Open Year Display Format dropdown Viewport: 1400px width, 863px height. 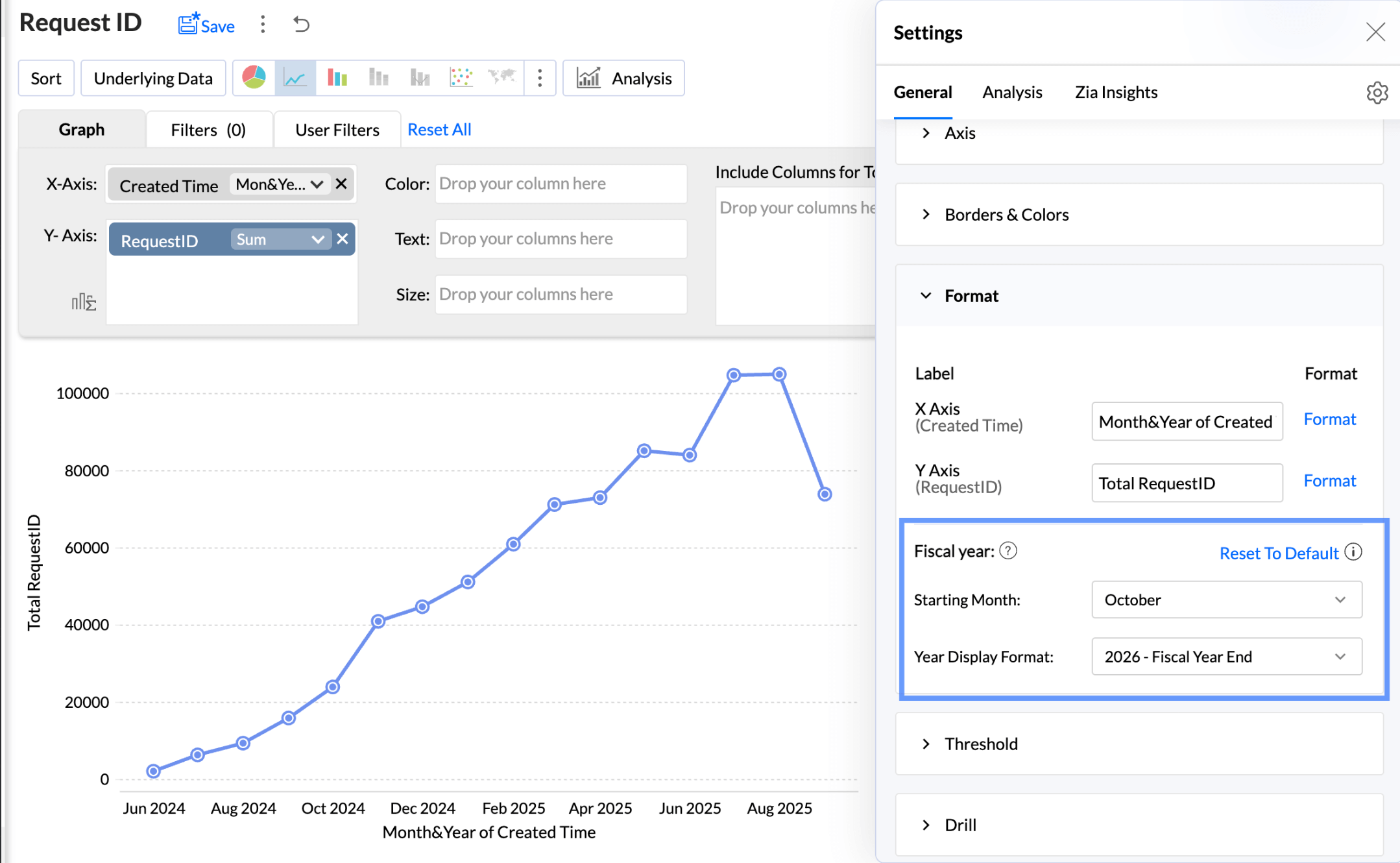point(1226,657)
